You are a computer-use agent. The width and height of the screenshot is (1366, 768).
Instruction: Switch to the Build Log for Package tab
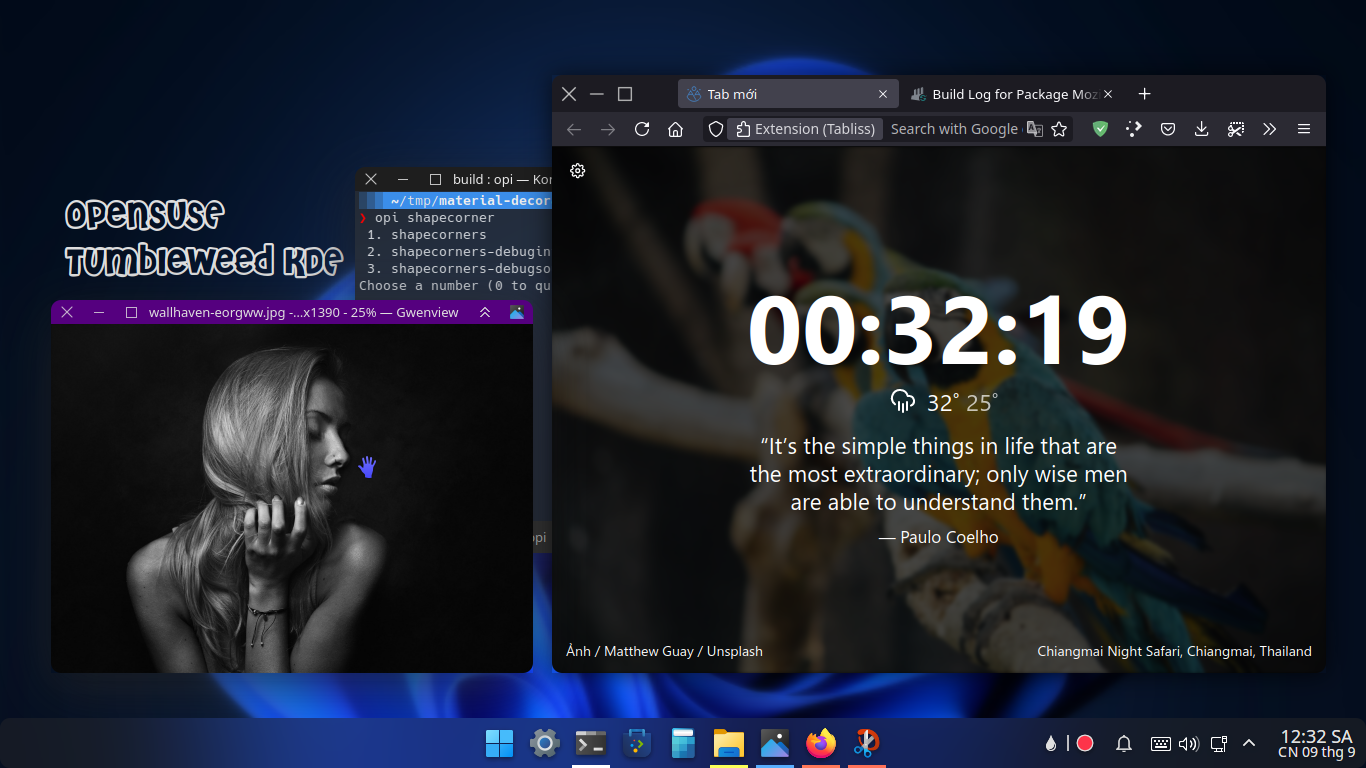1012,94
